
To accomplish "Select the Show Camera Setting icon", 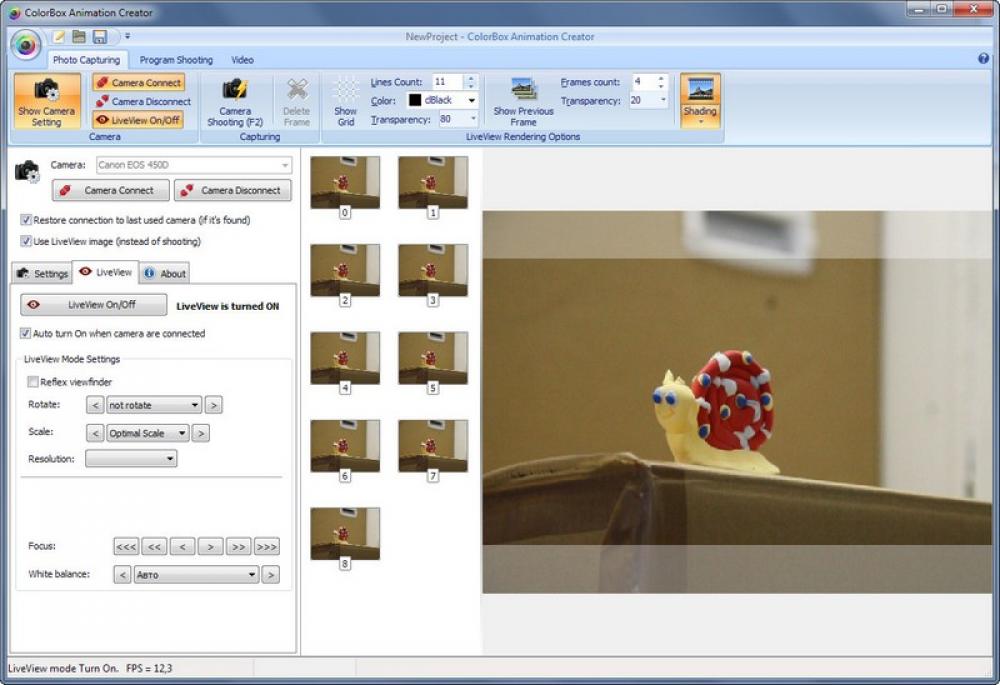I will 46,100.
